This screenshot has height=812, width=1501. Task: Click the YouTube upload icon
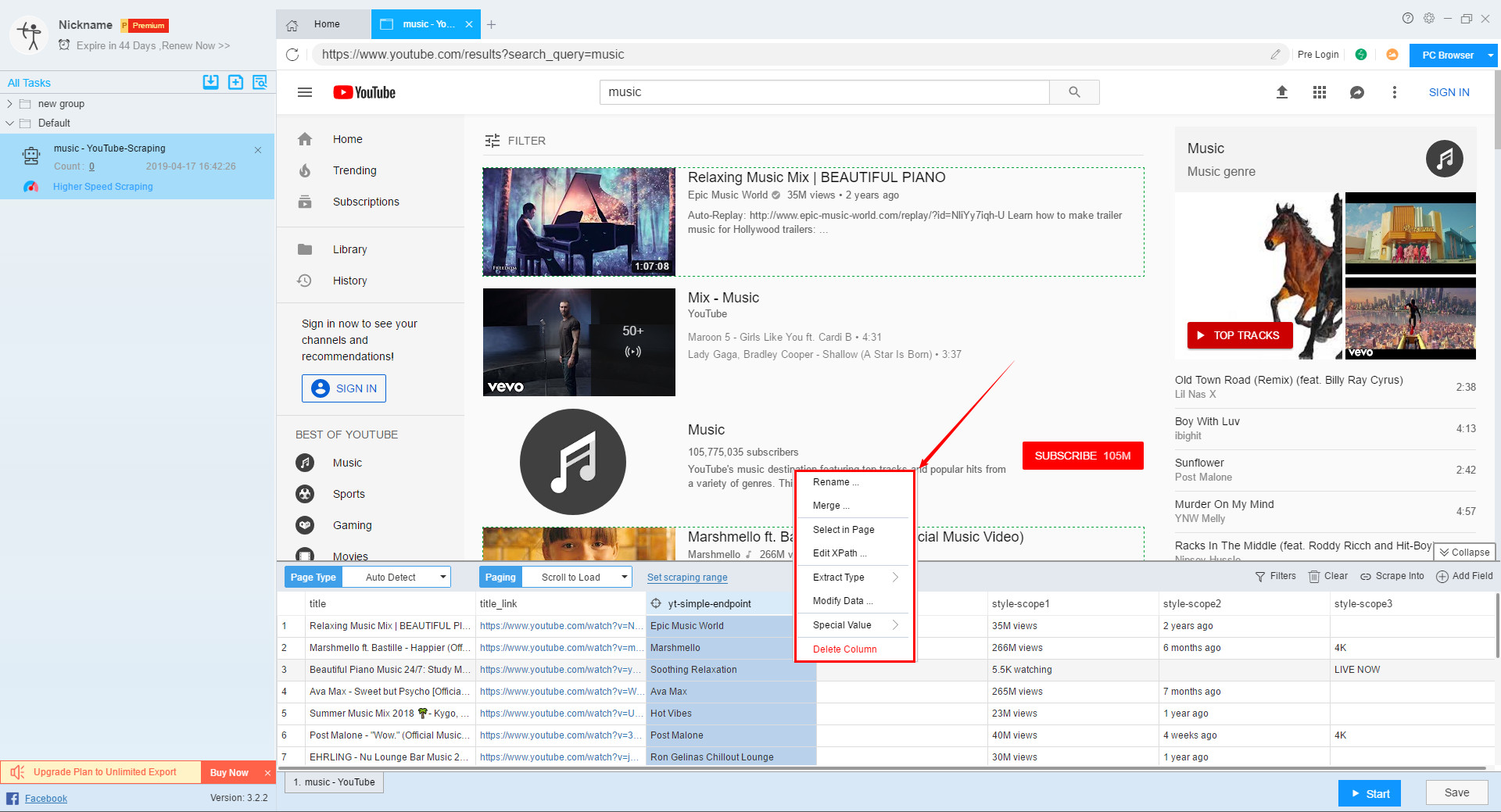tap(1282, 92)
